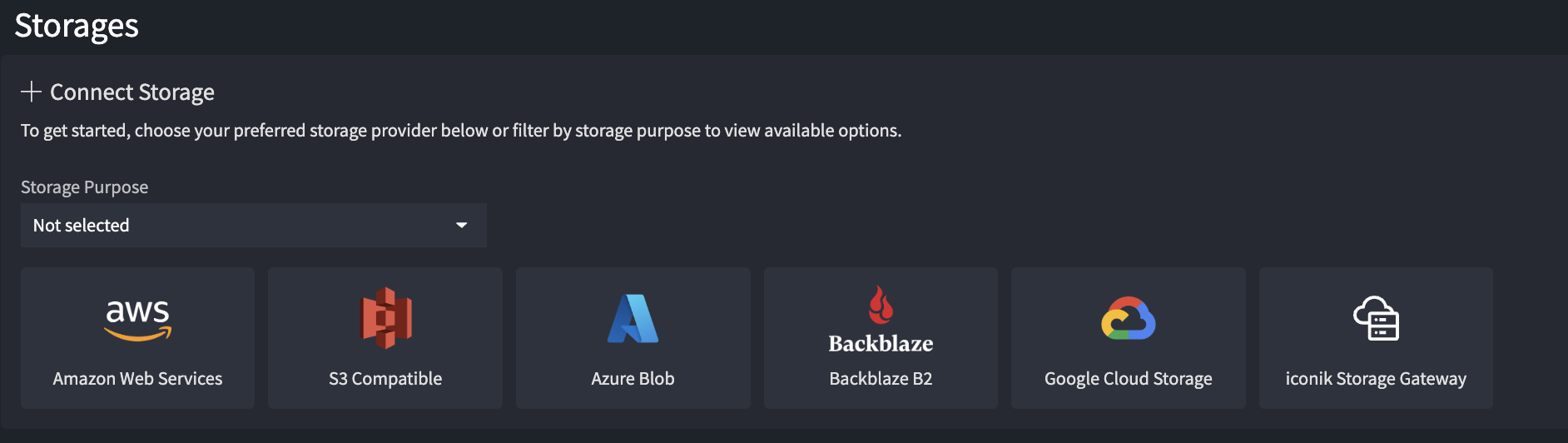1568x443 pixels.
Task: Choose the red S3 Compatible bucket icon
Action: 385,318
